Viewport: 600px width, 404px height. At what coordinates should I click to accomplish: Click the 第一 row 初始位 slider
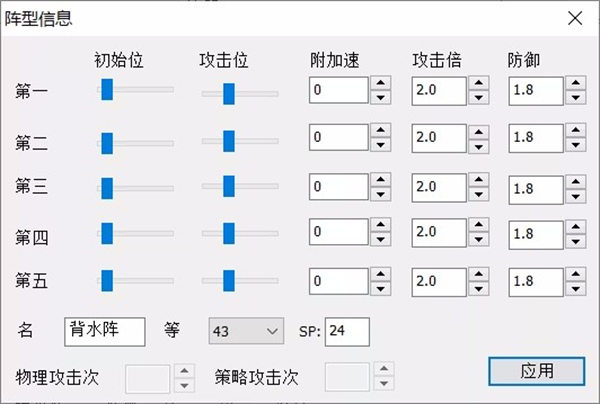coord(135,90)
